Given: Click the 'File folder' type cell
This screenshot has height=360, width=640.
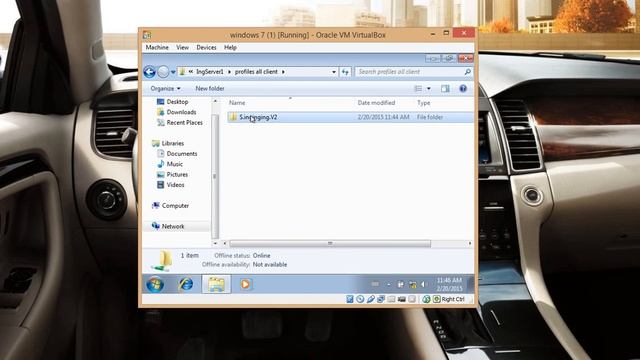Looking at the screenshot, I should click(430, 117).
